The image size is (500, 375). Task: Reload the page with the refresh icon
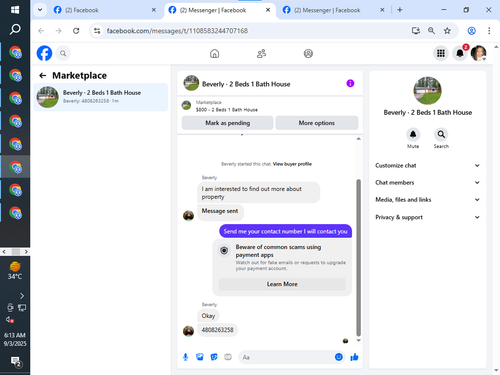(x=76, y=31)
